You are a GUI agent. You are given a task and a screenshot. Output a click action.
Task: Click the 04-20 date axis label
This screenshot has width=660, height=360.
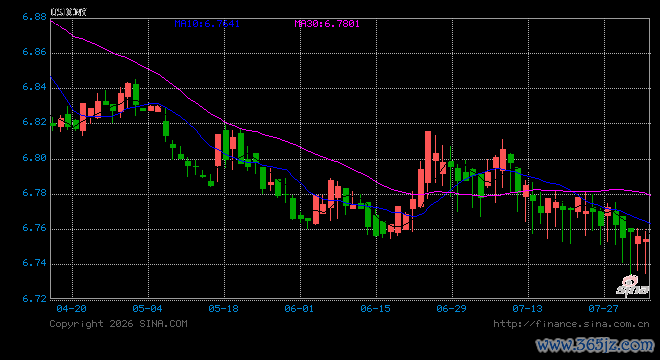72,309
